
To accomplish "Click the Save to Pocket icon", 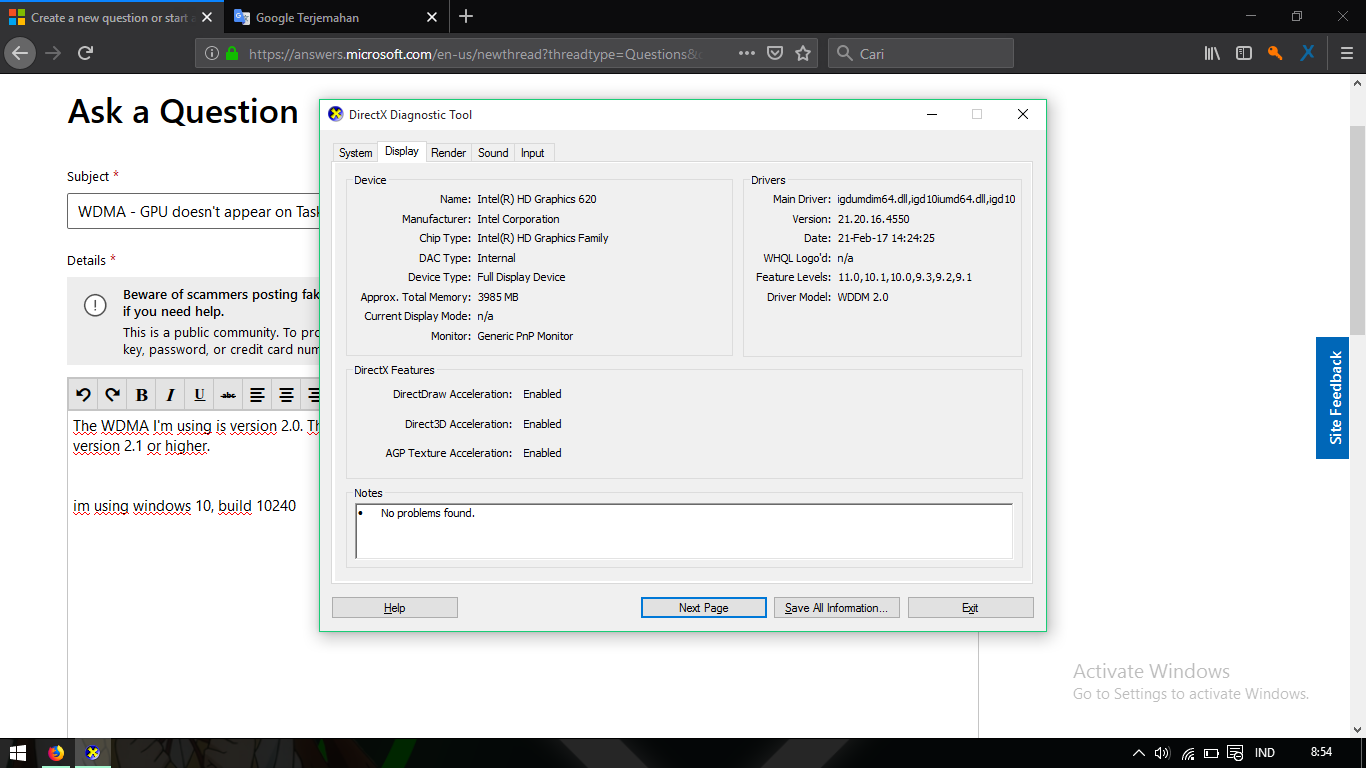I will (775, 53).
